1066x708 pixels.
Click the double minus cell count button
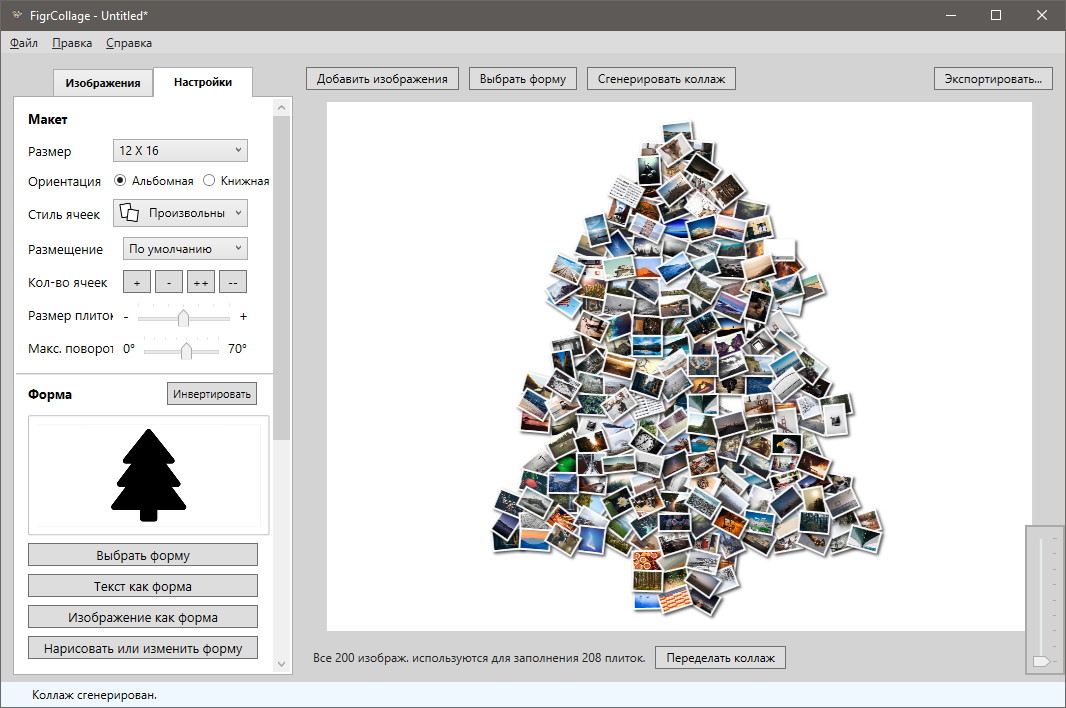[233, 283]
